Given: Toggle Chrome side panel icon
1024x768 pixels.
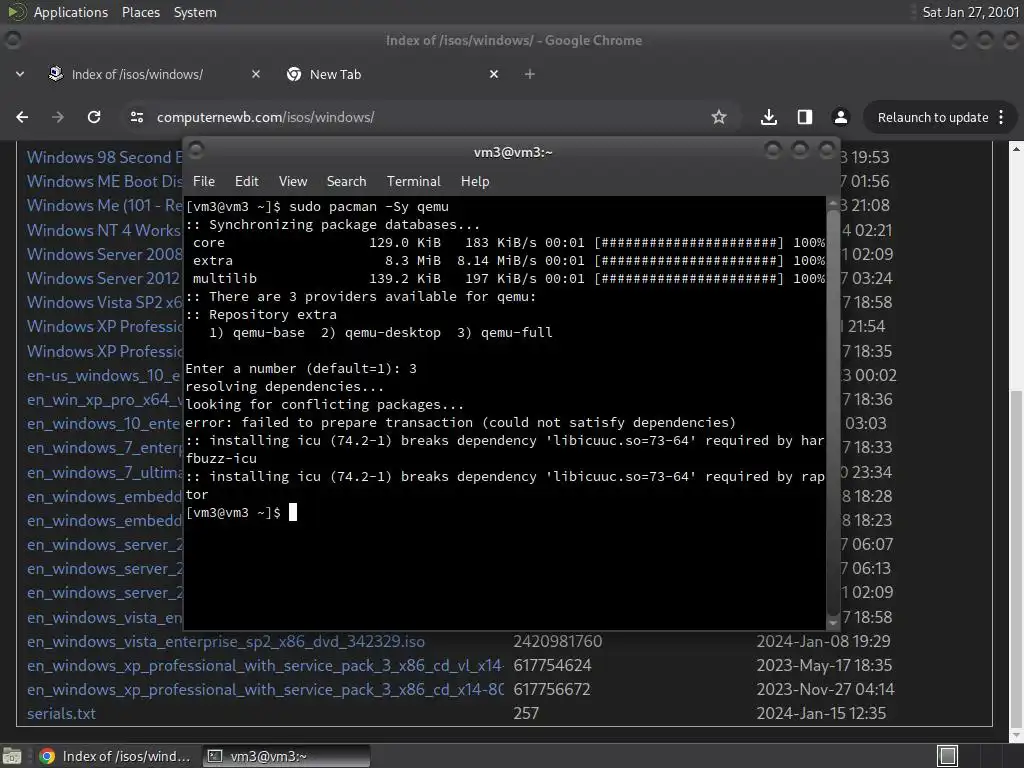Looking at the screenshot, I should [x=805, y=118].
